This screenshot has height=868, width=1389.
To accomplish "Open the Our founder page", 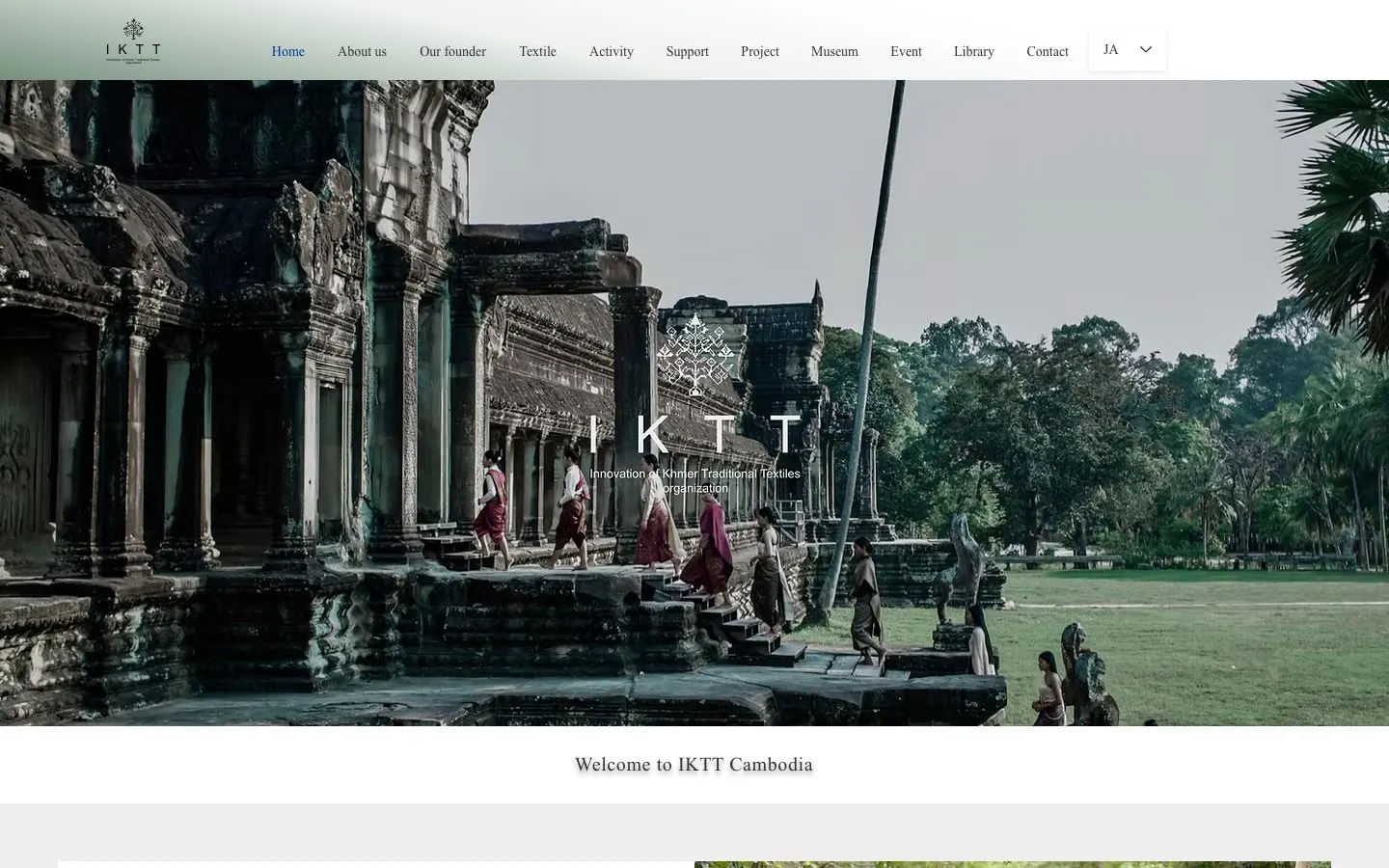I will pyautogui.click(x=452, y=52).
